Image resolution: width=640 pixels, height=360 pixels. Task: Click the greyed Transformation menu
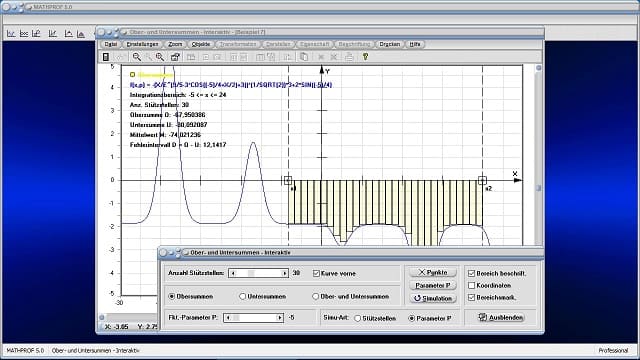[x=238, y=44]
